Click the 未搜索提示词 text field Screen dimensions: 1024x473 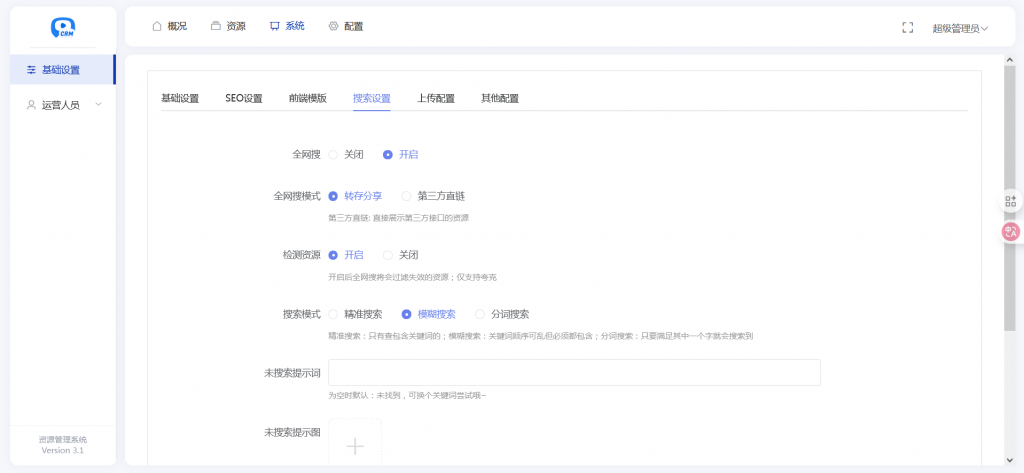click(574, 373)
